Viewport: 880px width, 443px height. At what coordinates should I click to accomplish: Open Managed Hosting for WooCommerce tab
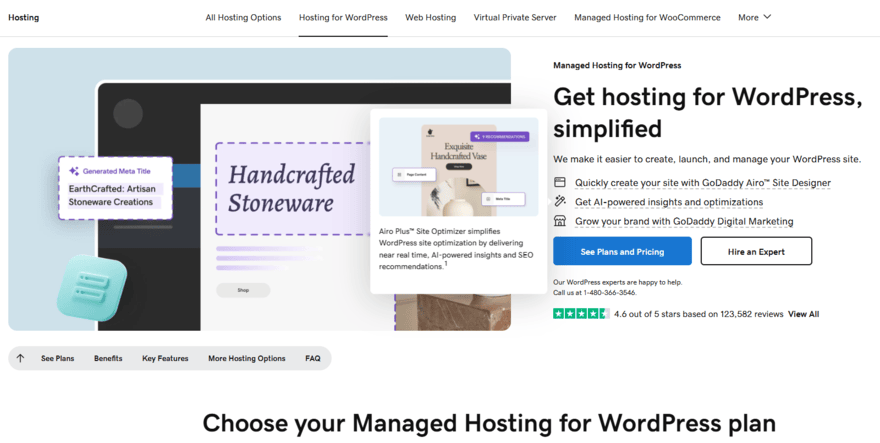647,17
